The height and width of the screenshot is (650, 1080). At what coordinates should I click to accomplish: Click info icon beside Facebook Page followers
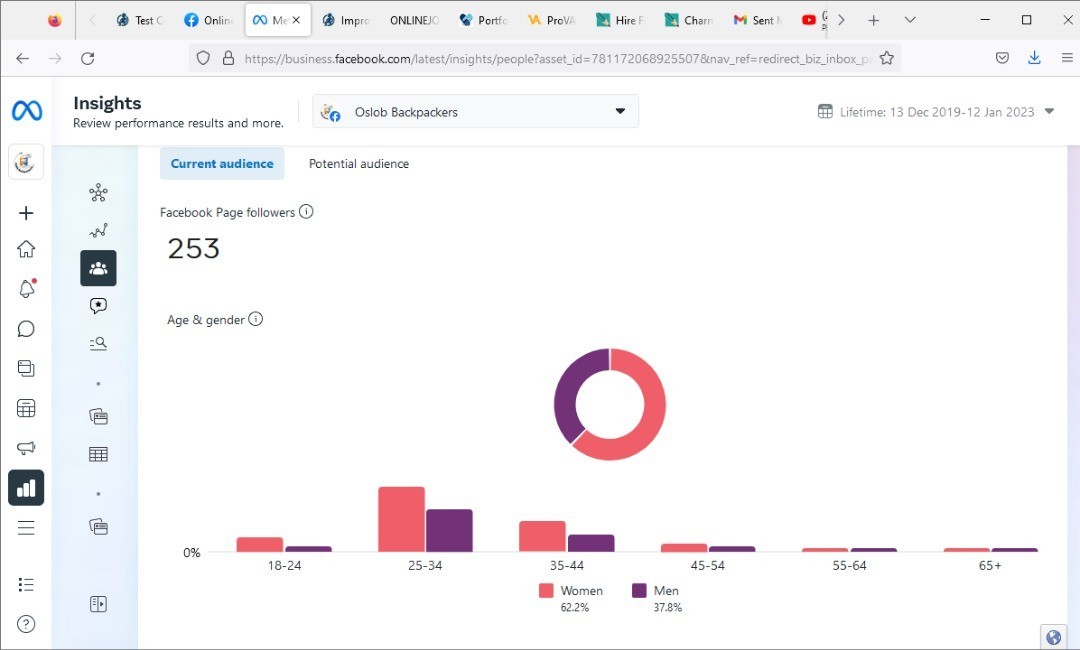point(307,211)
